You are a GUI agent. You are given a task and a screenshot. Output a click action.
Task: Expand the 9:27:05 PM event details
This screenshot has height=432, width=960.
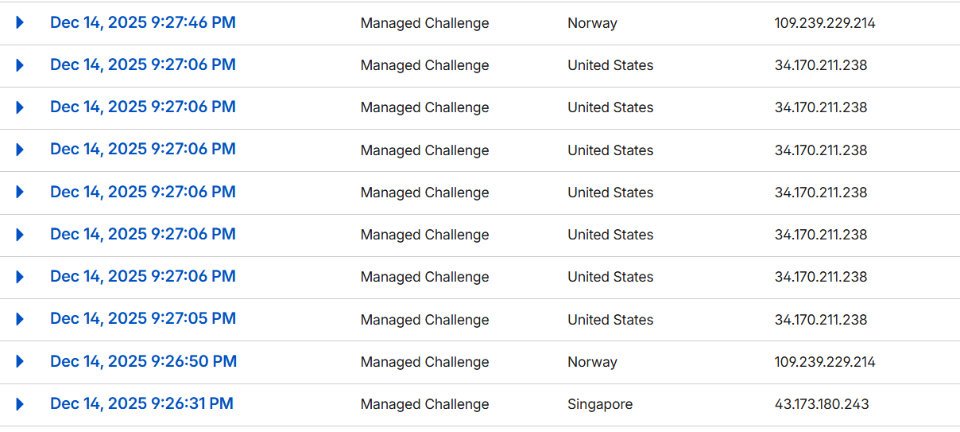coord(19,319)
